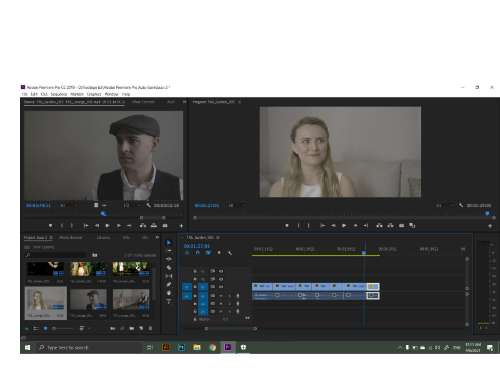The width and height of the screenshot is (500, 375).
Task: Click the Delete trash icon in Project panel
Action: click(150, 328)
